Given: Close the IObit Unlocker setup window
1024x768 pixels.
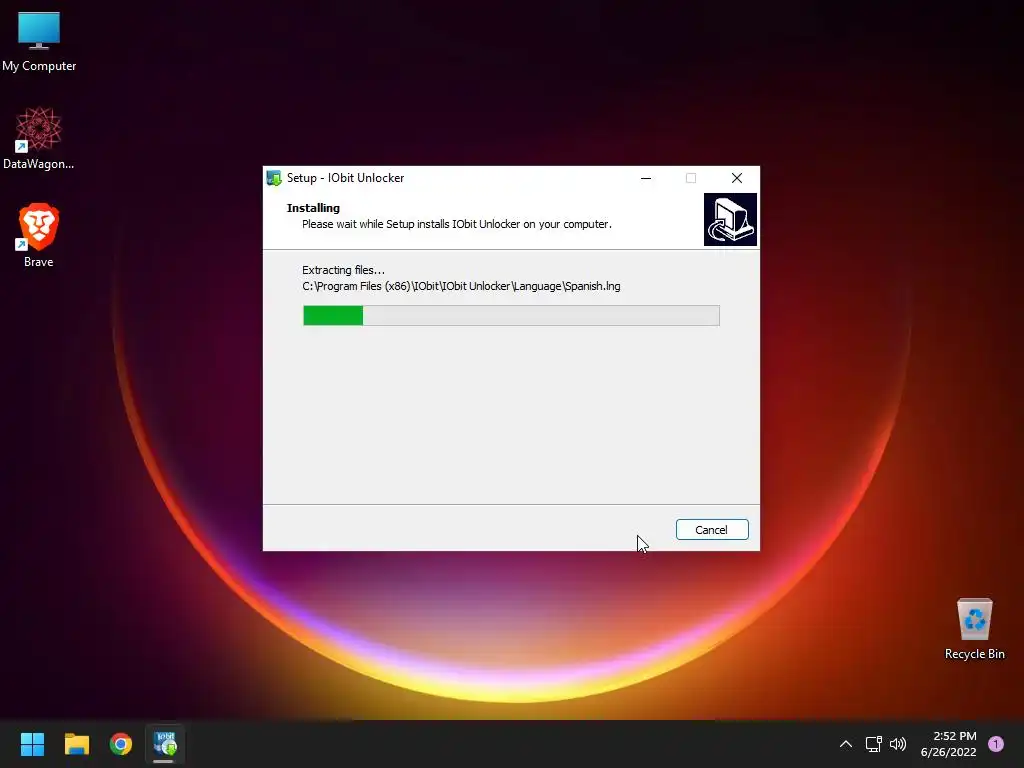Looking at the screenshot, I should (x=737, y=178).
